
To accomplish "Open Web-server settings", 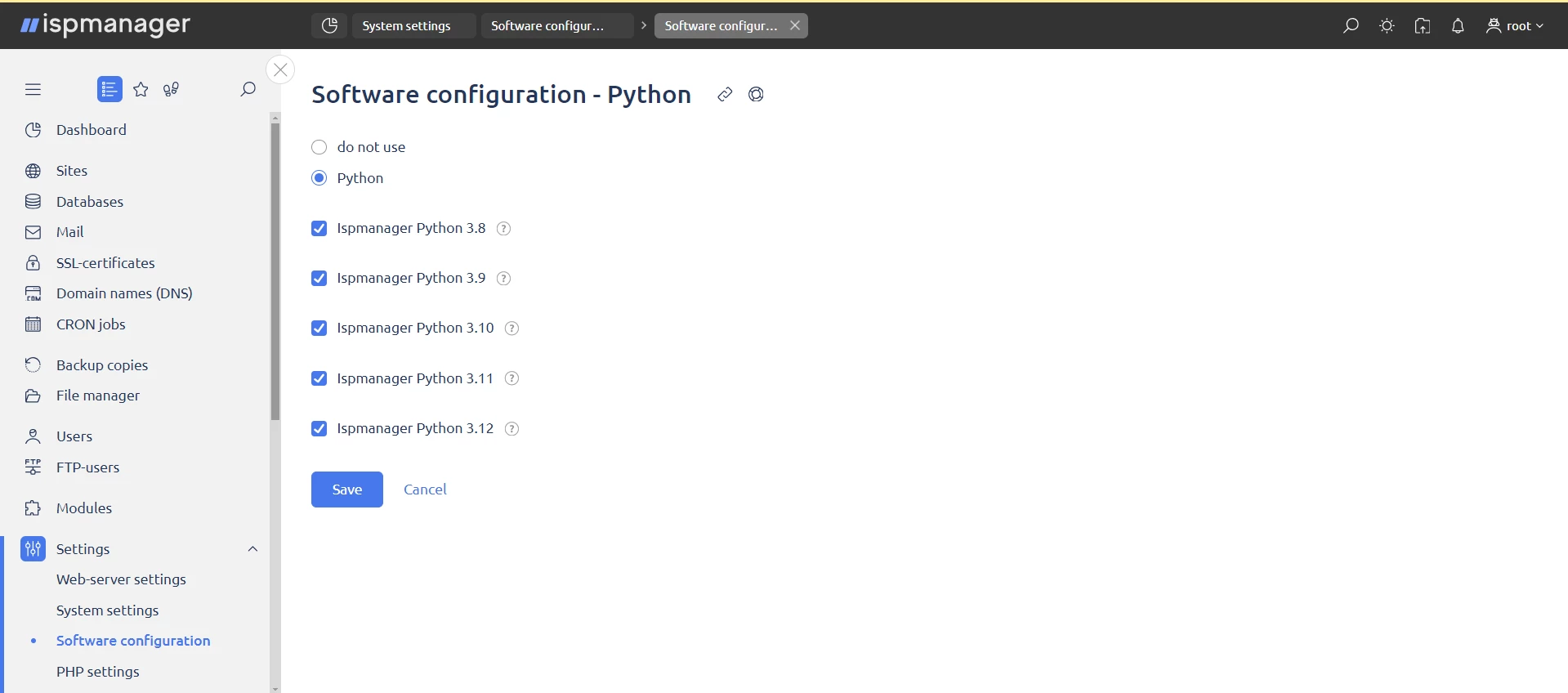I will coord(121,579).
